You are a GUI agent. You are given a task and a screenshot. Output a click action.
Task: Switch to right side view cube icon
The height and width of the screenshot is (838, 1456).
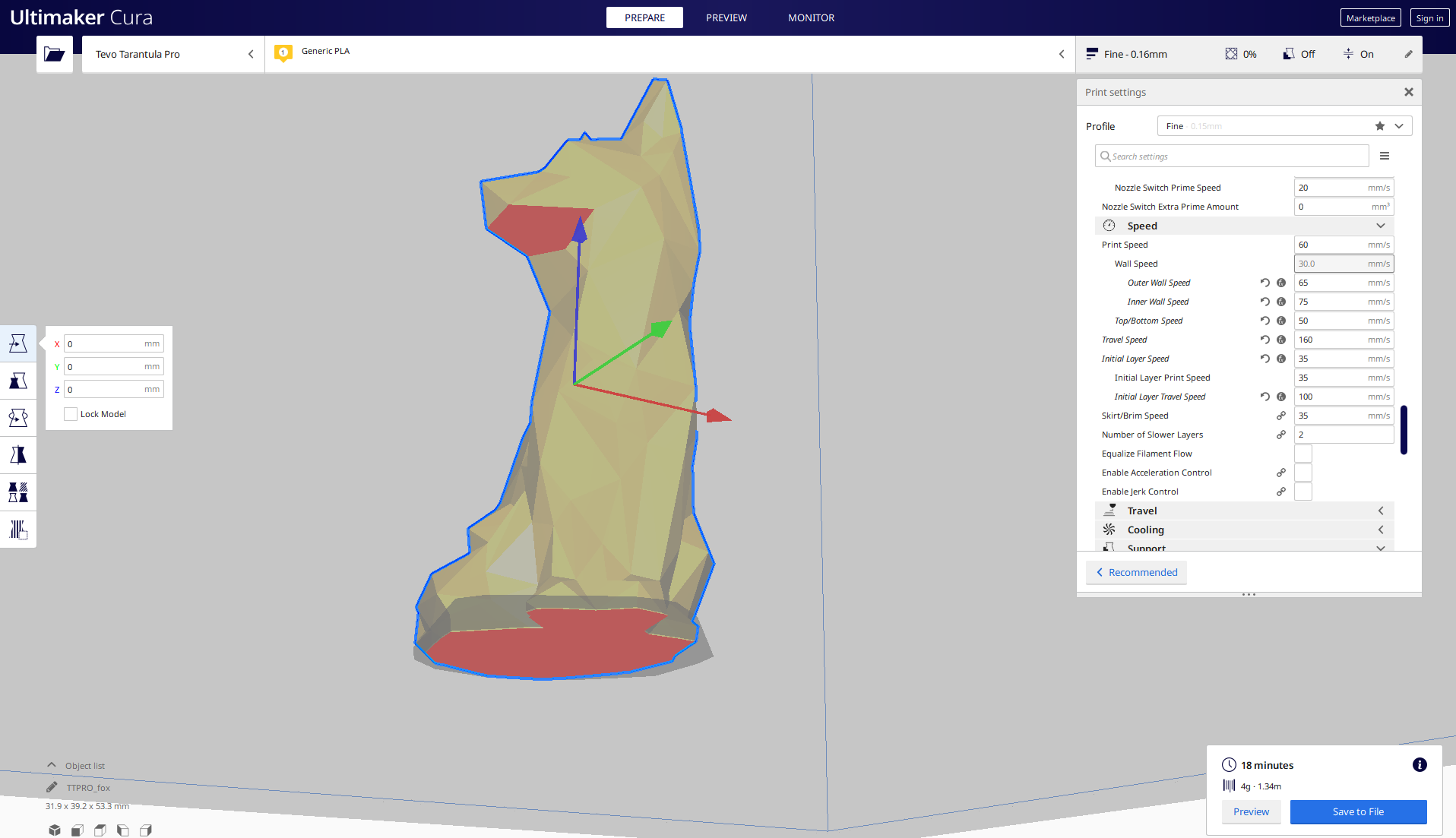(146, 830)
